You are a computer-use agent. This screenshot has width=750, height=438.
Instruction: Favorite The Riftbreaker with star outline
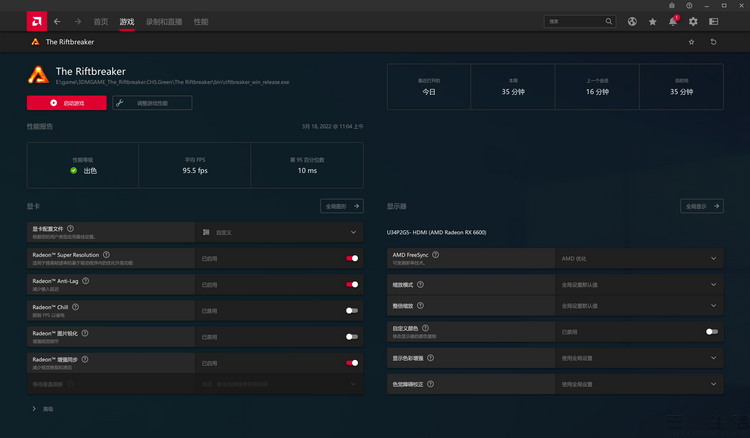coord(691,42)
